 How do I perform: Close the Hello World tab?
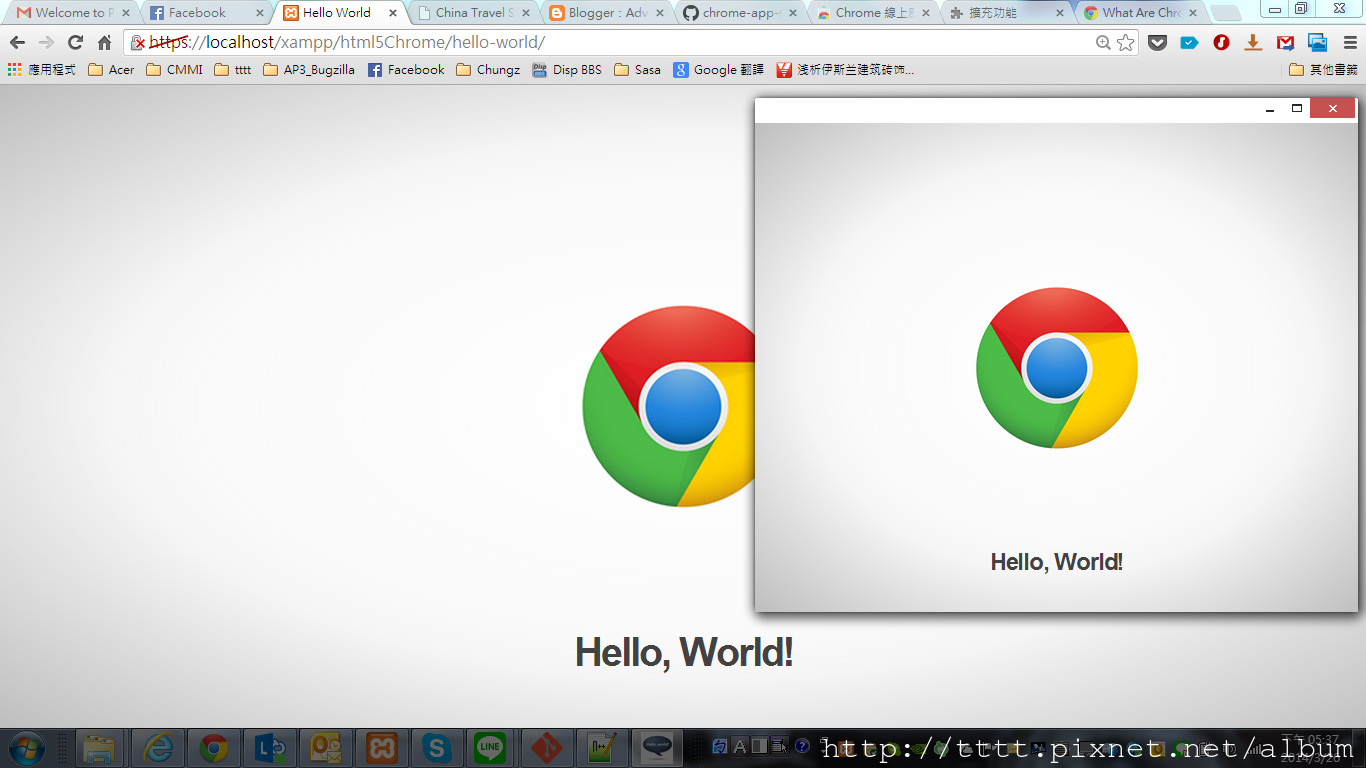[x=393, y=13]
